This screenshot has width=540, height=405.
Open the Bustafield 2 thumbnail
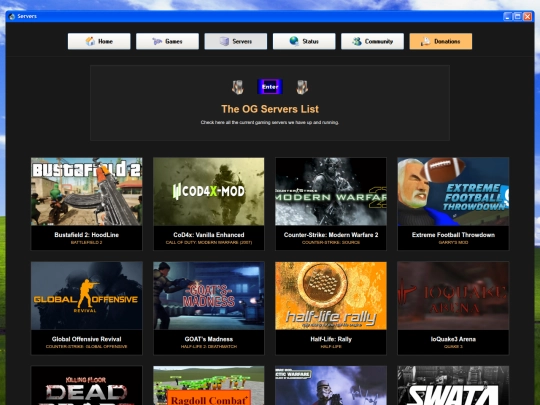[x=86, y=191]
